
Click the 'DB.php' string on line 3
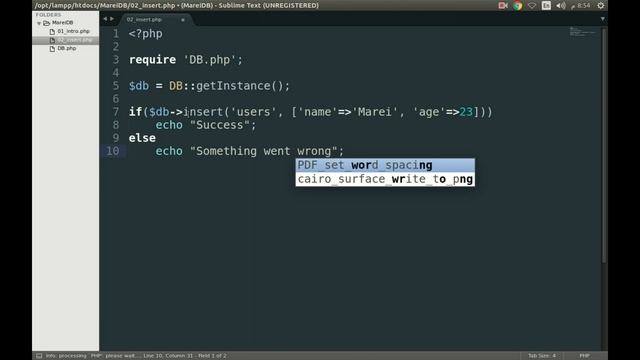pyautogui.click(x=209, y=60)
